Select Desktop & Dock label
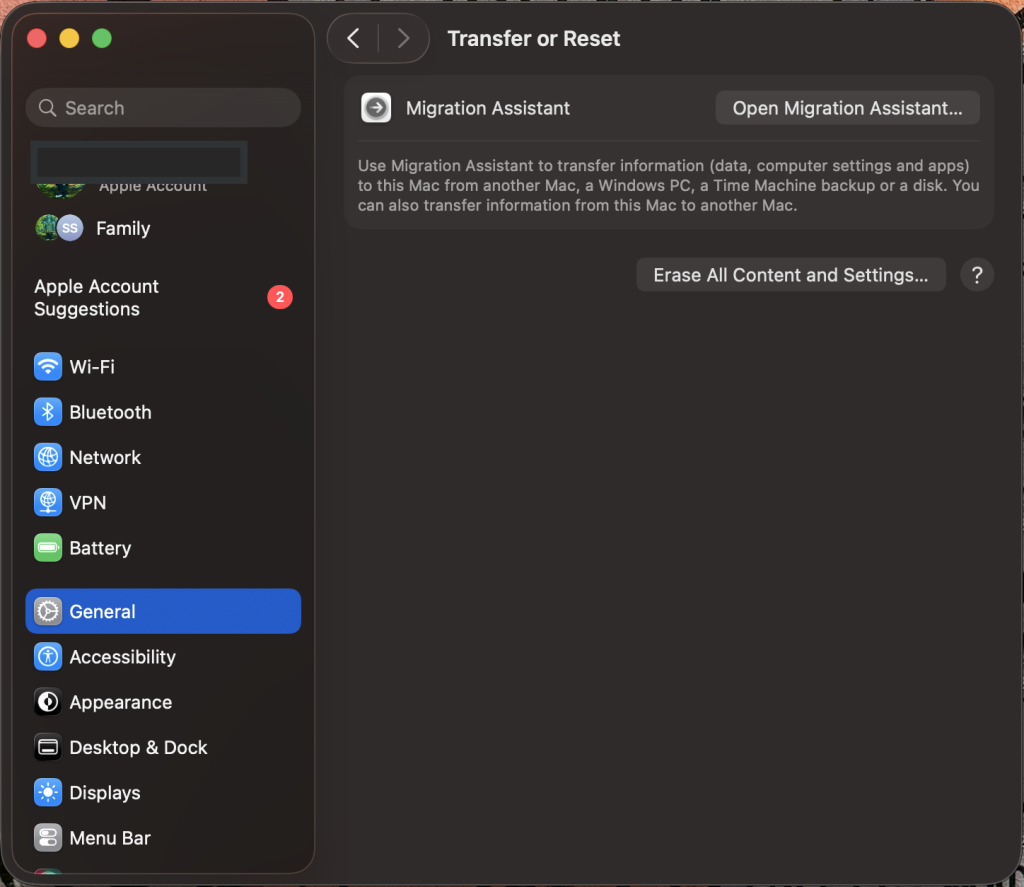1024x887 pixels. tap(138, 747)
